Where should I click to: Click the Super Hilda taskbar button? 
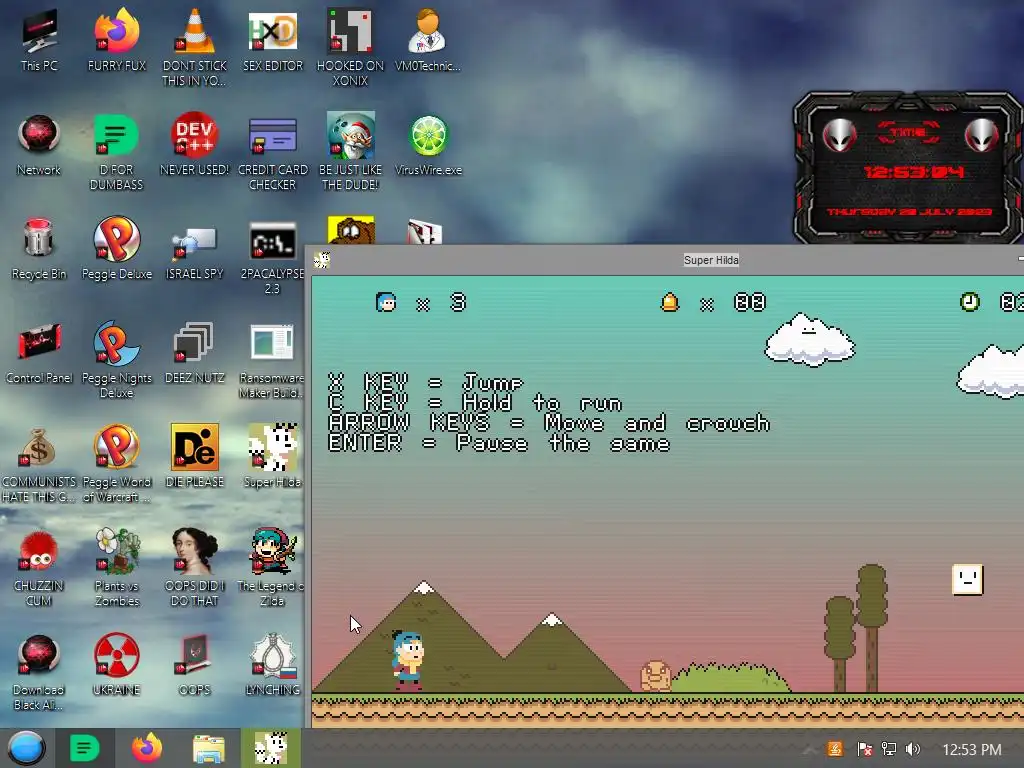tap(270, 748)
